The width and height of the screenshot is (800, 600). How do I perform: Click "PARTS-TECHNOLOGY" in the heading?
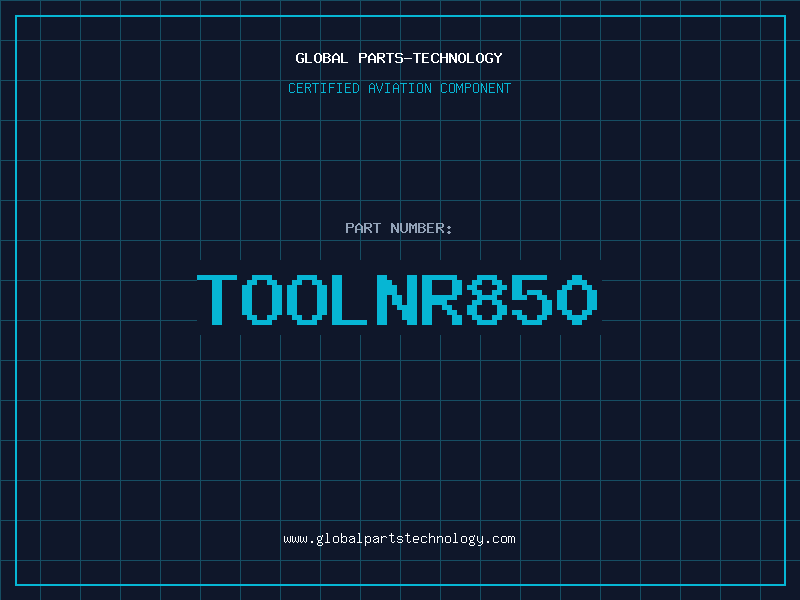click(430, 59)
